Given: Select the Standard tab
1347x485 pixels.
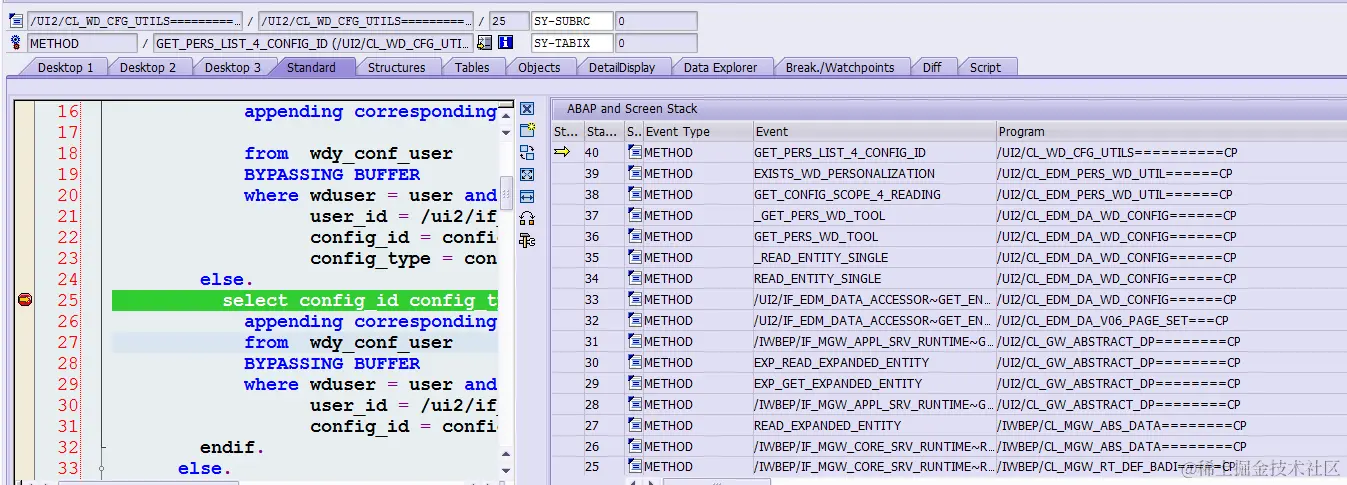Looking at the screenshot, I should [x=311, y=67].
